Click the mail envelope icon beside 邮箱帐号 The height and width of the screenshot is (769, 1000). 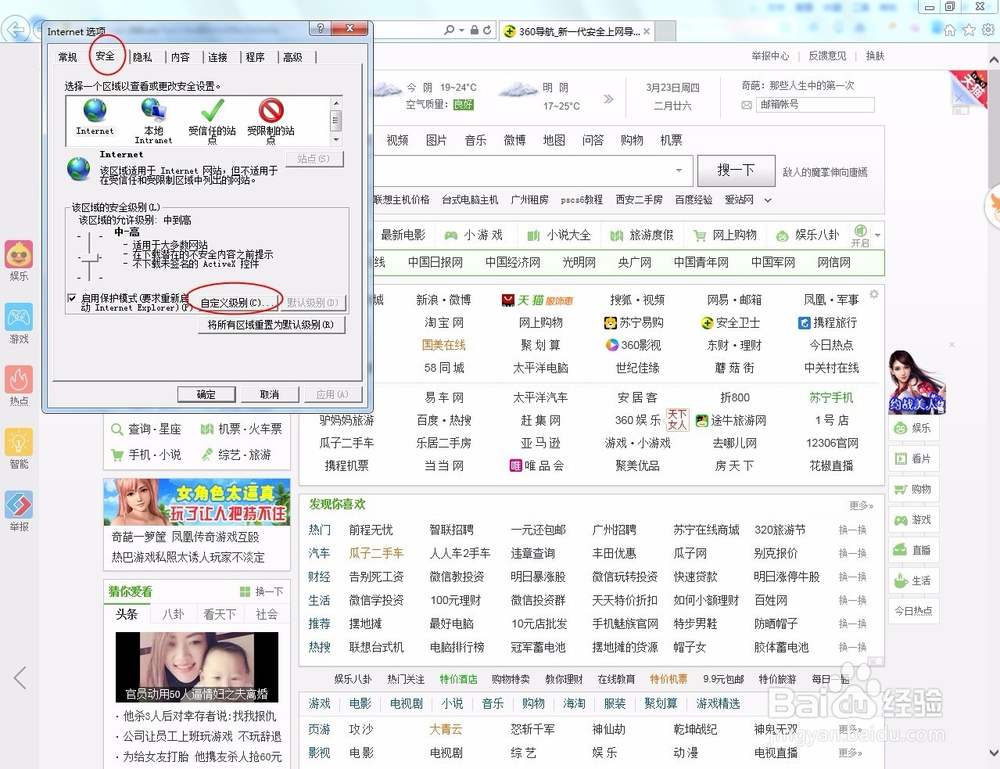(746, 105)
